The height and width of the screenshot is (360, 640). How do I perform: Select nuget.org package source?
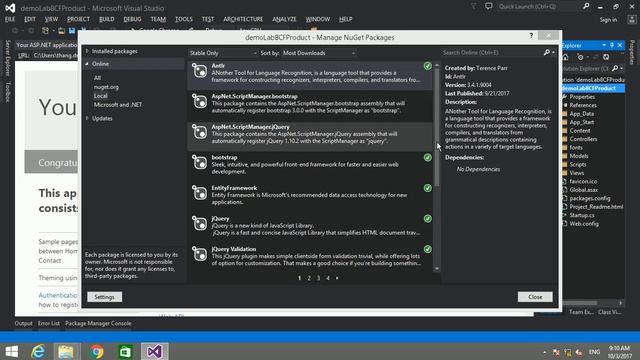pyautogui.click(x=106, y=87)
